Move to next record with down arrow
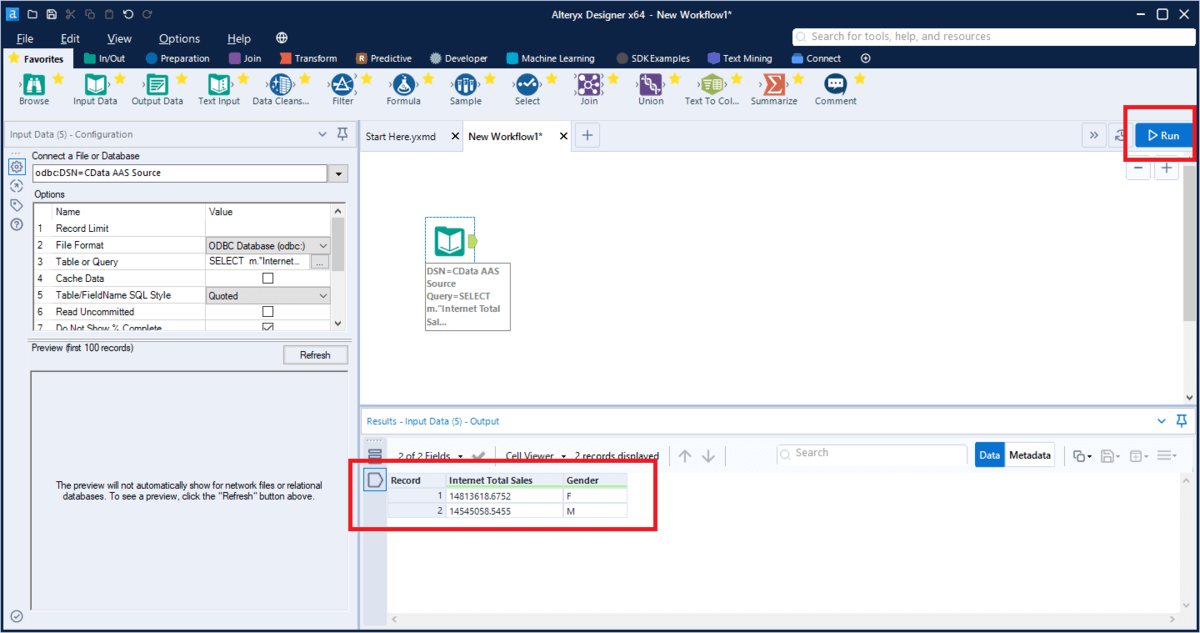Image resolution: width=1200 pixels, height=633 pixels. point(709,456)
